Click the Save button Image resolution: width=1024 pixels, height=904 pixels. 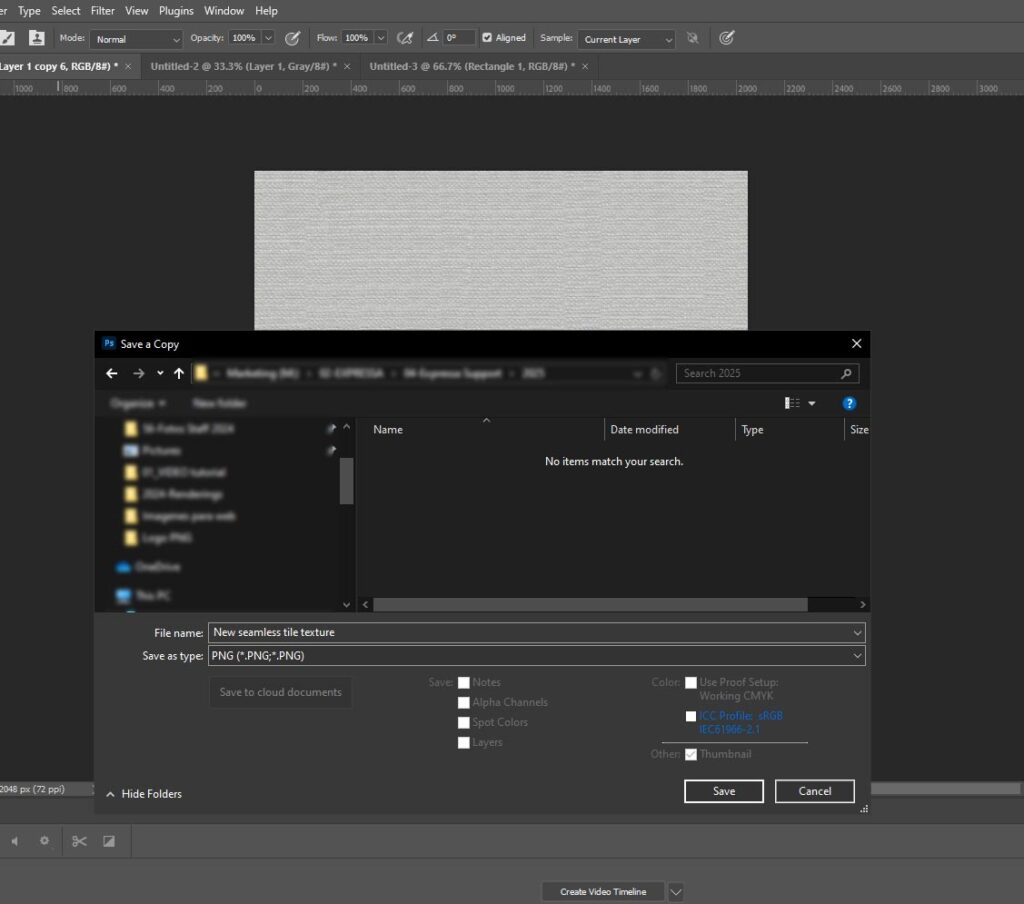[x=724, y=791]
